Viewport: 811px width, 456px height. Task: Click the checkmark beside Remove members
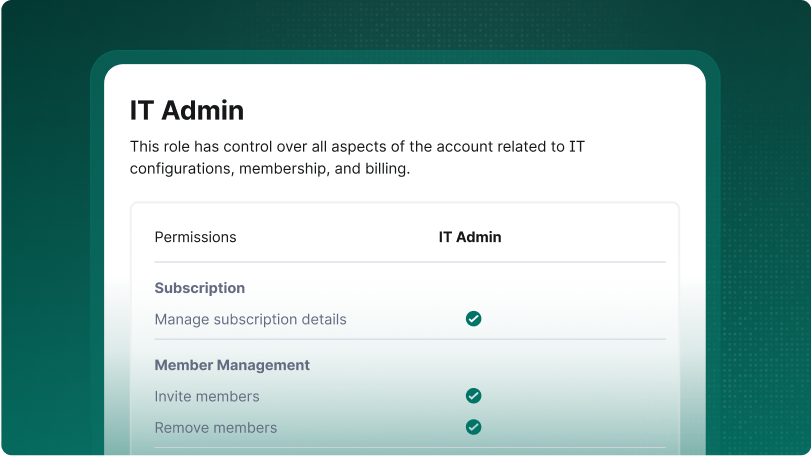[x=473, y=428]
